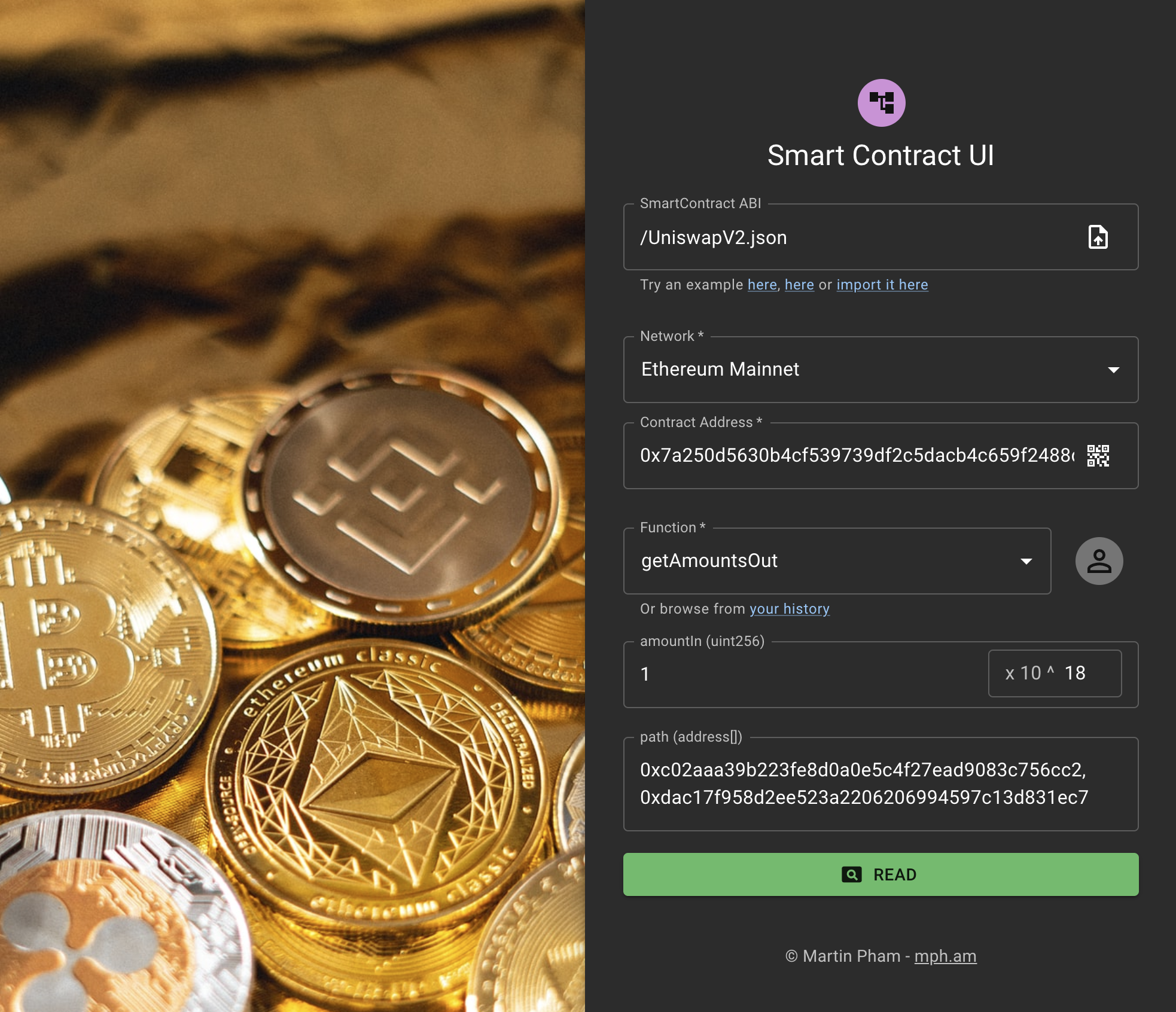Image resolution: width=1176 pixels, height=1012 pixels.
Task: Click the purple Smart Contract UI logo
Action: (881, 103)
